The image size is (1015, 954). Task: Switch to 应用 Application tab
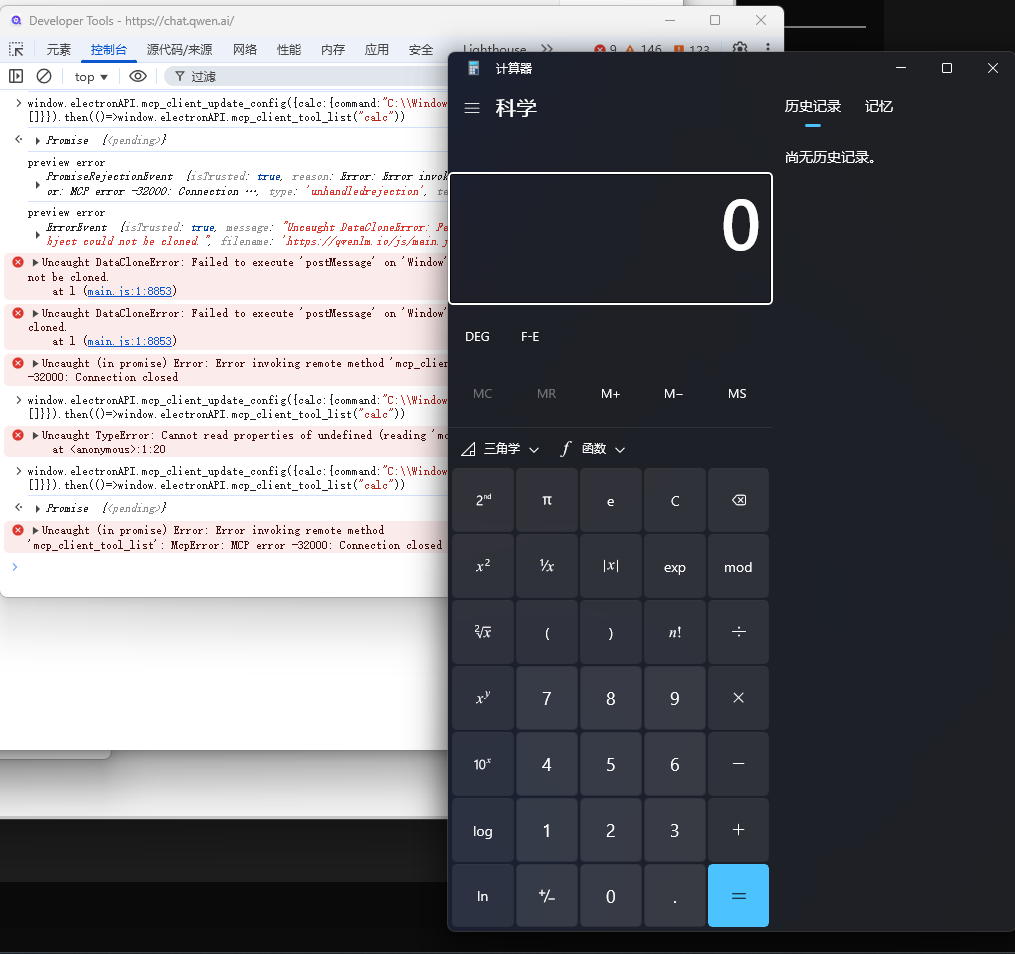(x=377, y=49)
